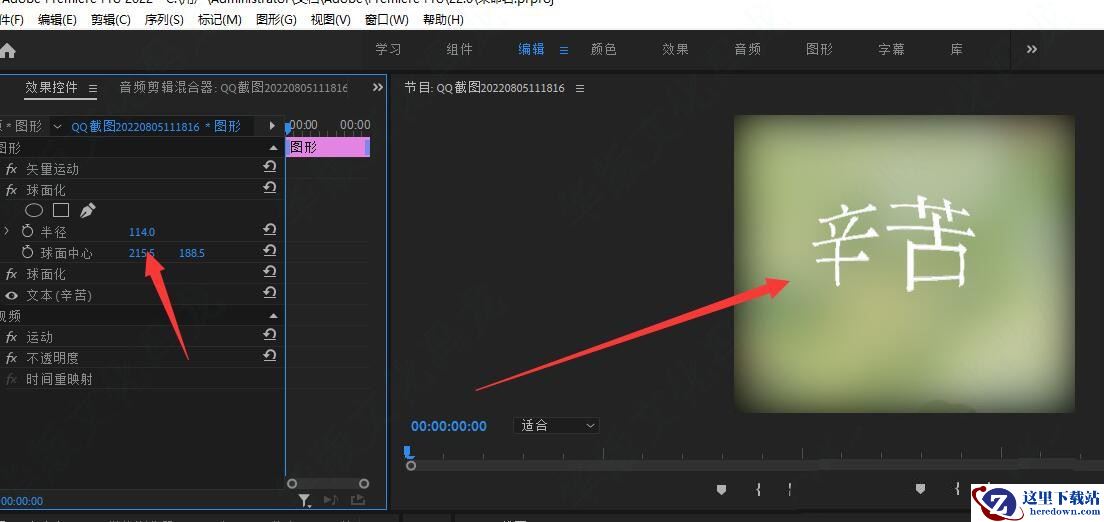Click the left handle of program zoom bar
Screen dimensions: 1104x522
pyautogui.click(x=411, y=466)
